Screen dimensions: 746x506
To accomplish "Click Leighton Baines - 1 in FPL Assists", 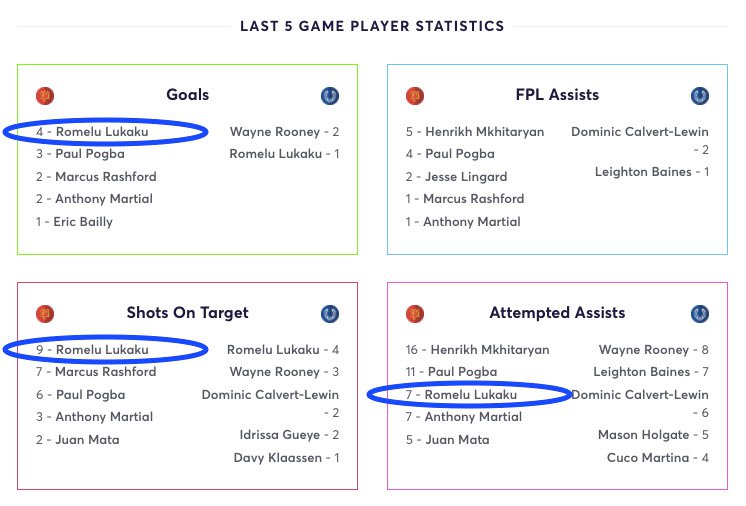I will pyautogui.click(x=652, y=172).
